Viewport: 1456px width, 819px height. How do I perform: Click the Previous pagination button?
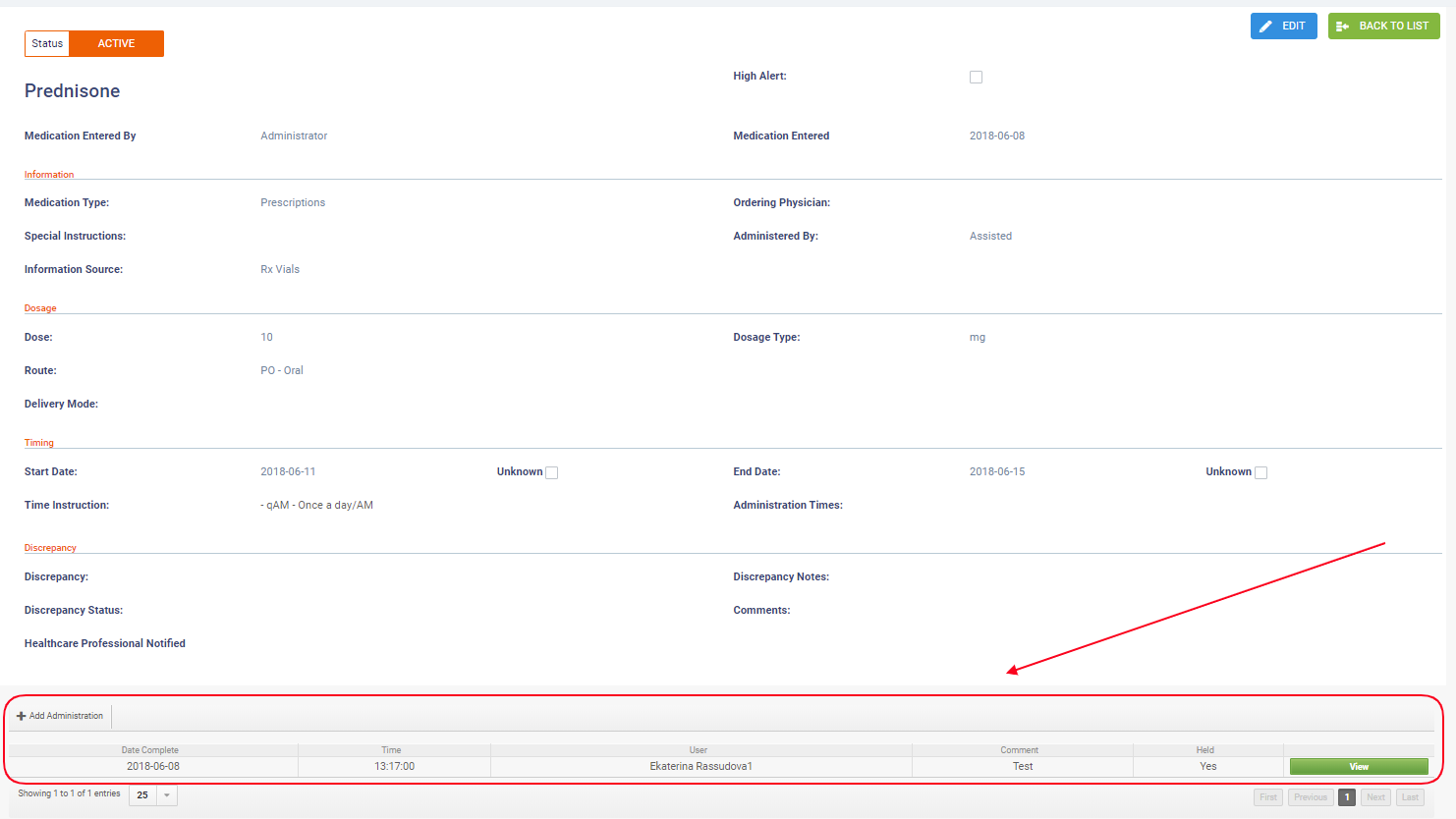(1310, 797)
